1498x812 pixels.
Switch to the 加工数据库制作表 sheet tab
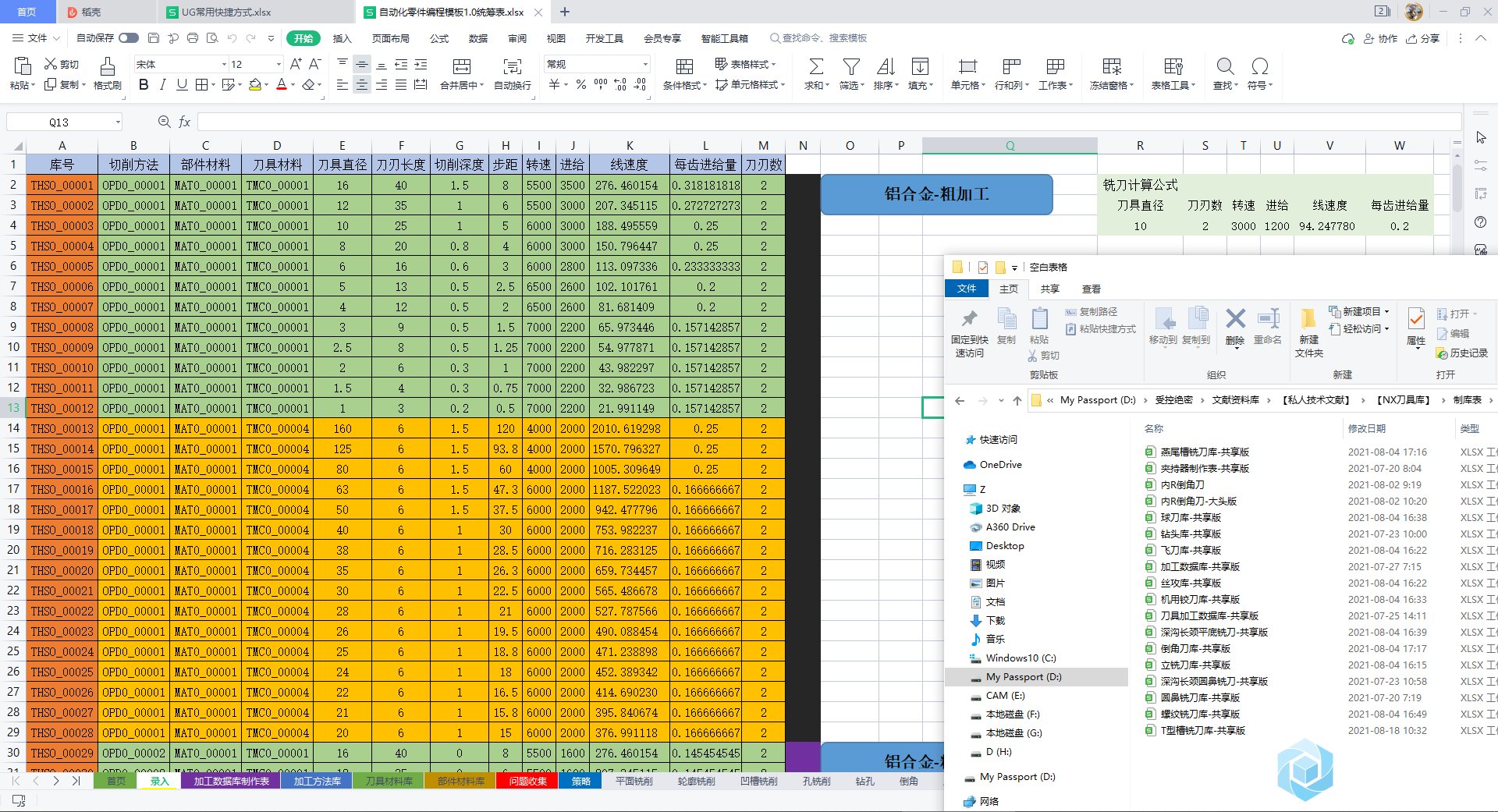coord(231,781)
